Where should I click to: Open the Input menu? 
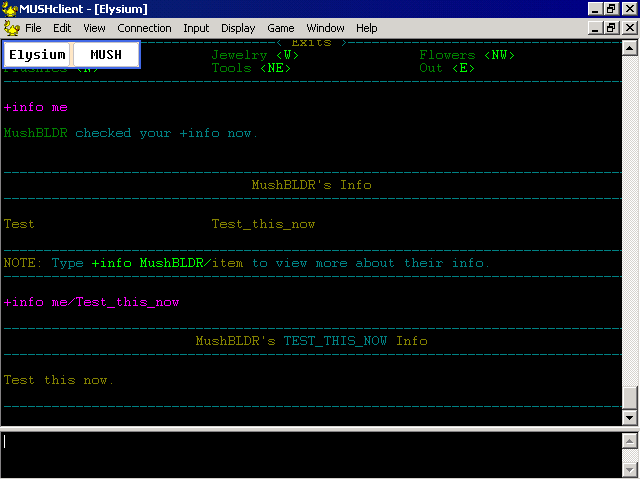(196, 28)
